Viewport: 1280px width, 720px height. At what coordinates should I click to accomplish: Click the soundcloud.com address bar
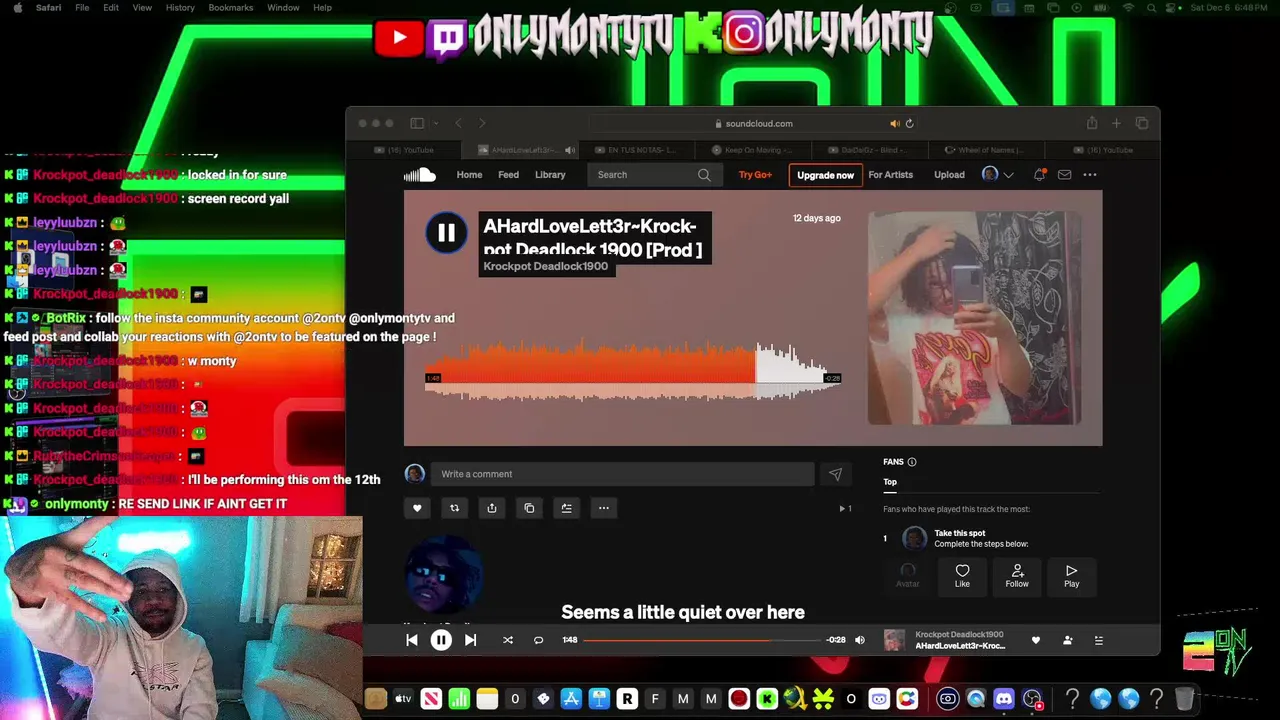[x=754, y=124]
